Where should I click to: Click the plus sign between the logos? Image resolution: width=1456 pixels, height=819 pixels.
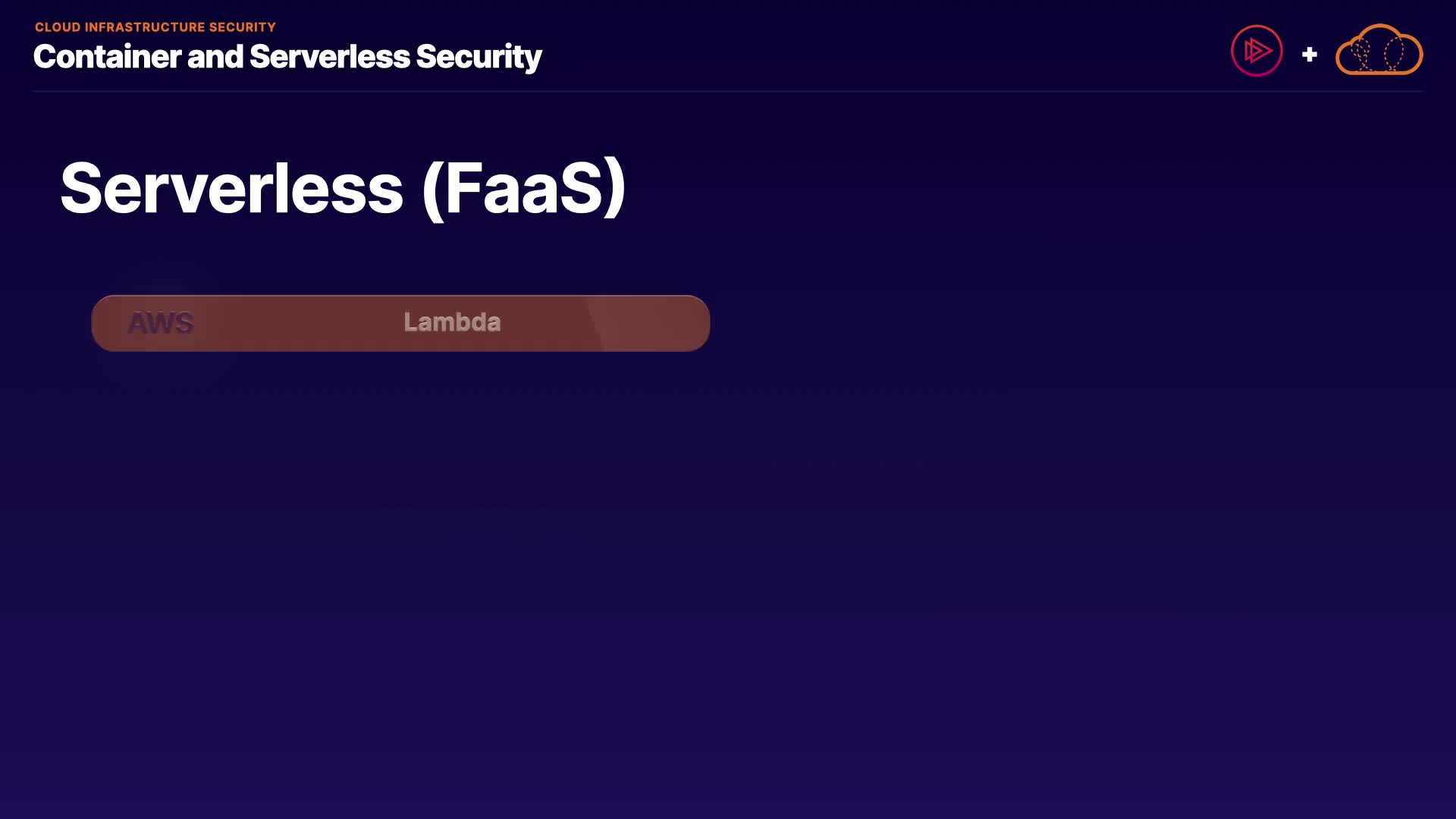point(1309,55)
